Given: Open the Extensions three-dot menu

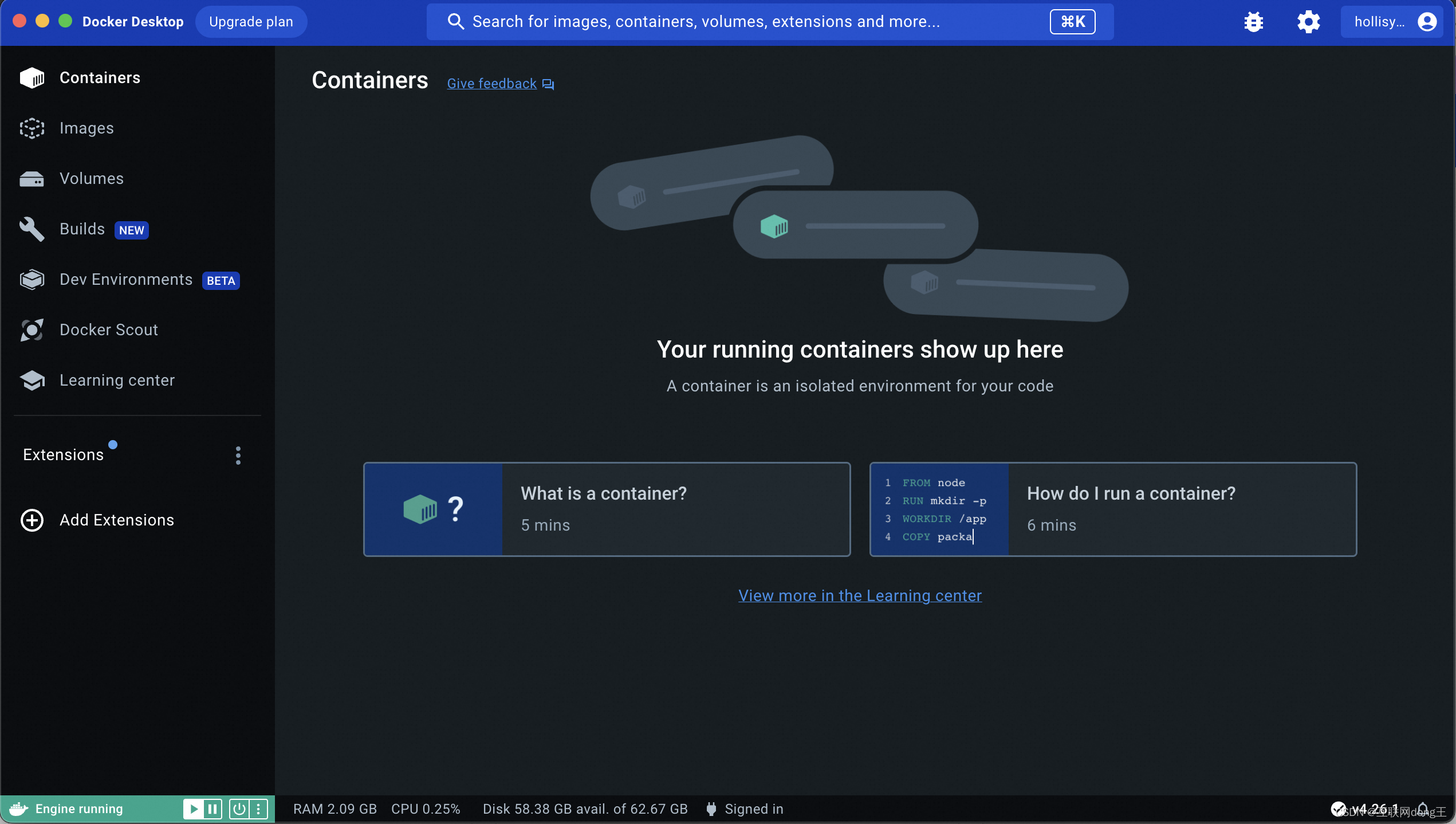Looking at the screenshot, I should pos(238,456).
